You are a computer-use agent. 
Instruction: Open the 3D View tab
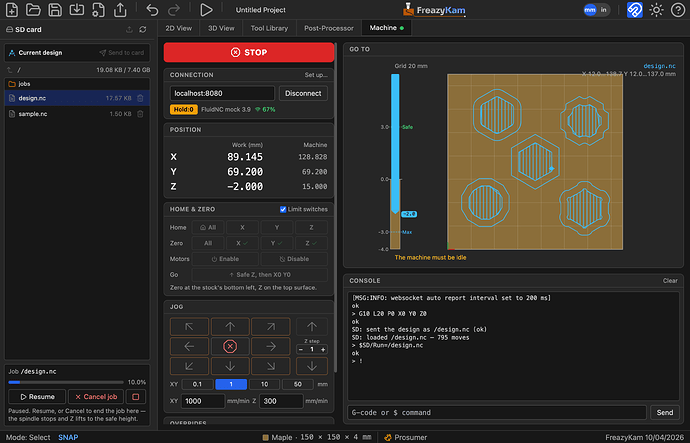(221, 28)
